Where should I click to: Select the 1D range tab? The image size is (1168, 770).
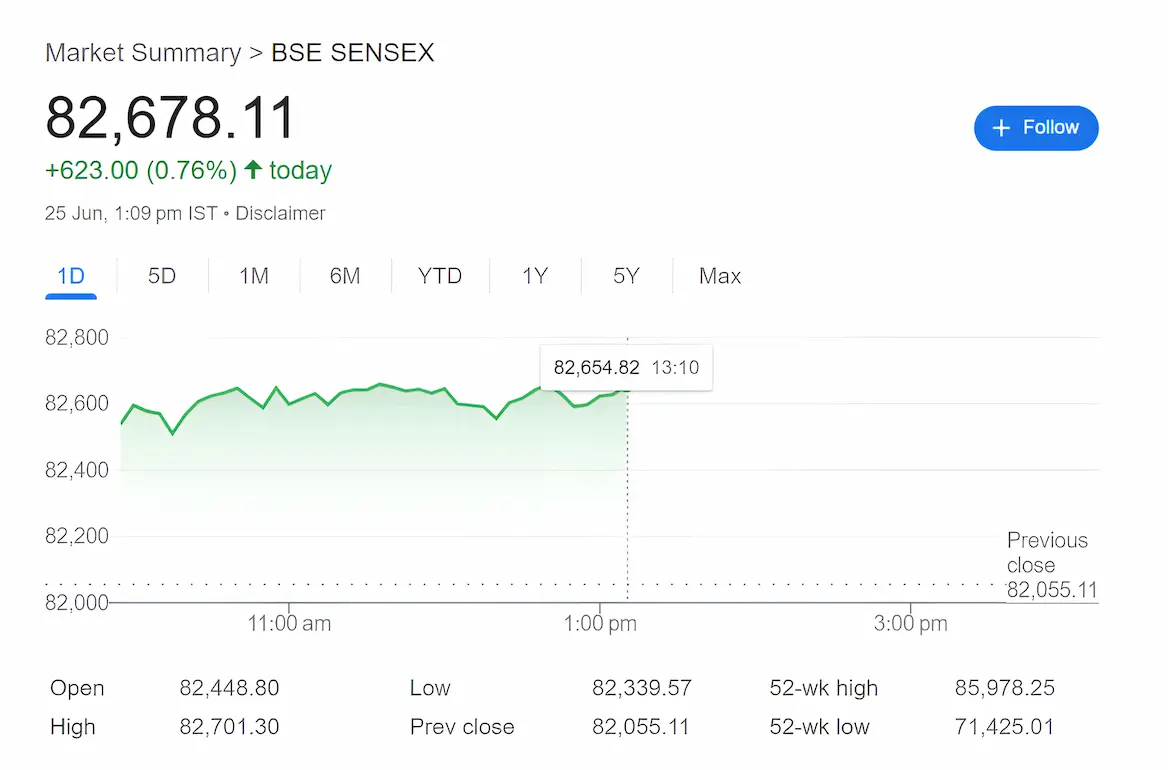coord(71,276)
